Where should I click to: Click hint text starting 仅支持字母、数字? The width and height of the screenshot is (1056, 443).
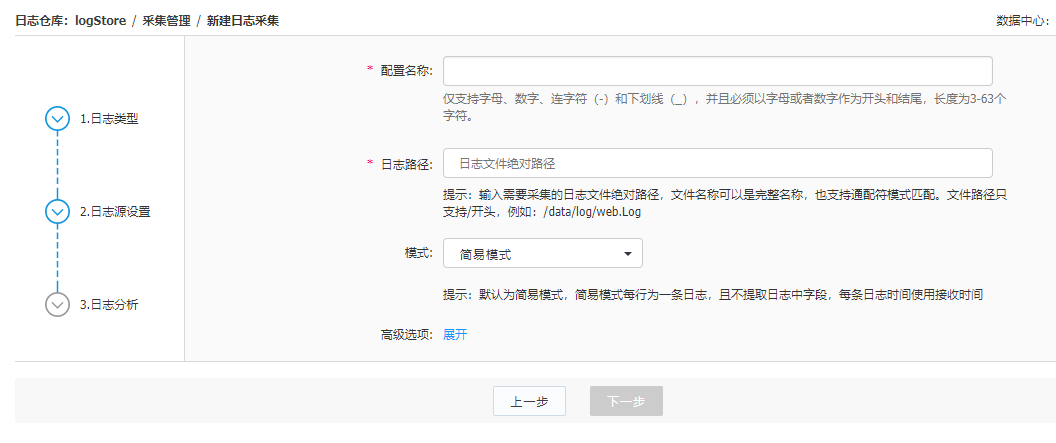click(725, 106)
